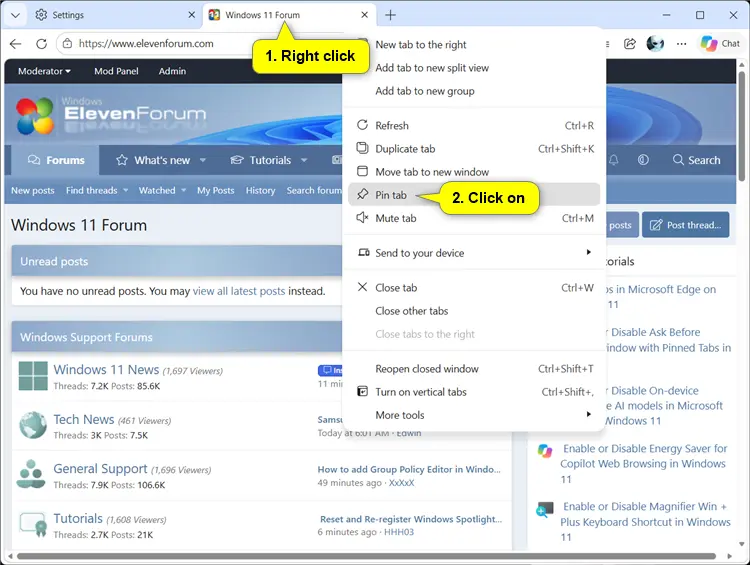Select Refresh in the context menu
The image size is (750, 565).
pyautogui.click(x=474, y=125)
